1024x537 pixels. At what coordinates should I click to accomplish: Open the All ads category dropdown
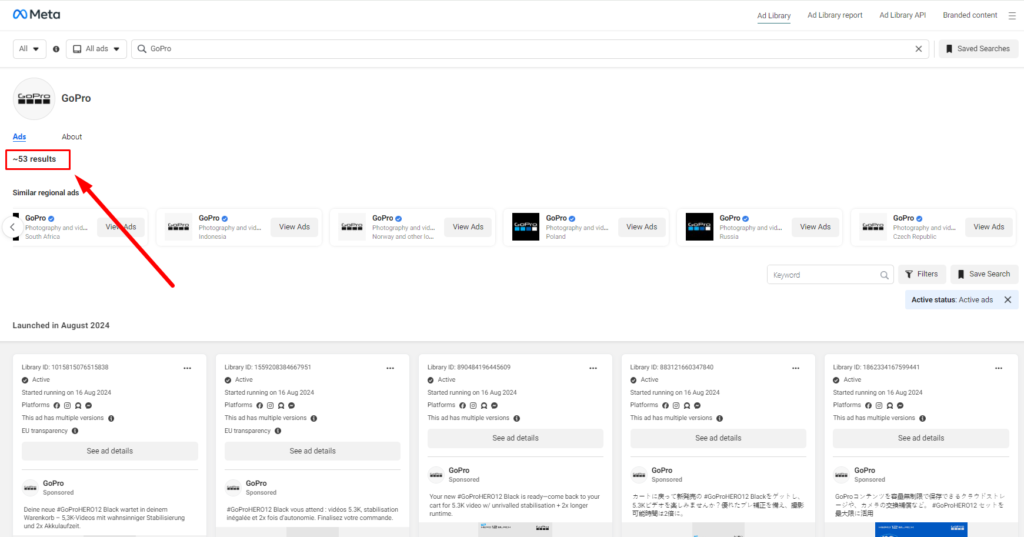click(97, 49)
